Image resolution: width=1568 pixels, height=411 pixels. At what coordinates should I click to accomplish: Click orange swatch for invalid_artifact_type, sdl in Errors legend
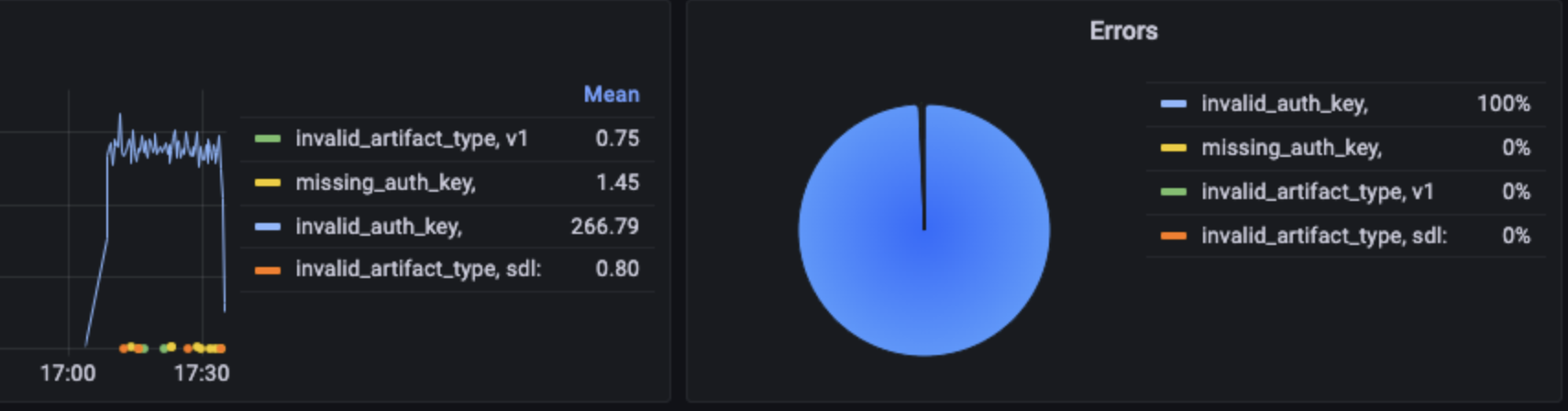coord(1174,236)
